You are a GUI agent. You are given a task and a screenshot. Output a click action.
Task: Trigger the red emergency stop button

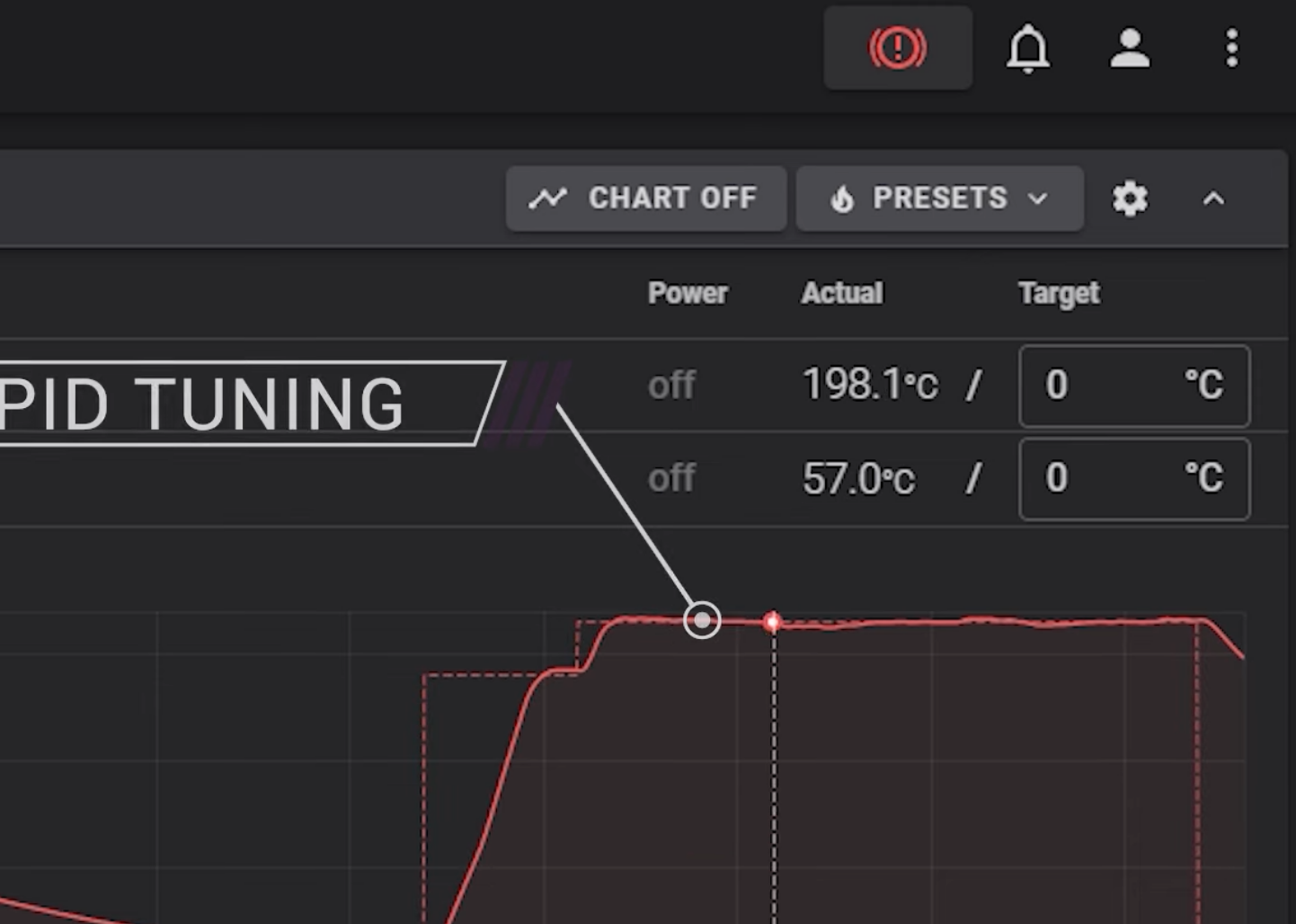898,48
